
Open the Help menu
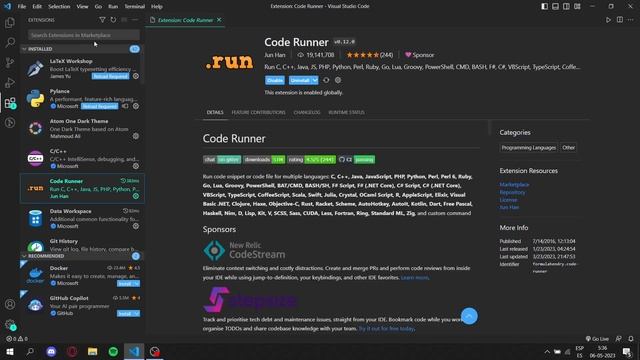coord(157,6)
